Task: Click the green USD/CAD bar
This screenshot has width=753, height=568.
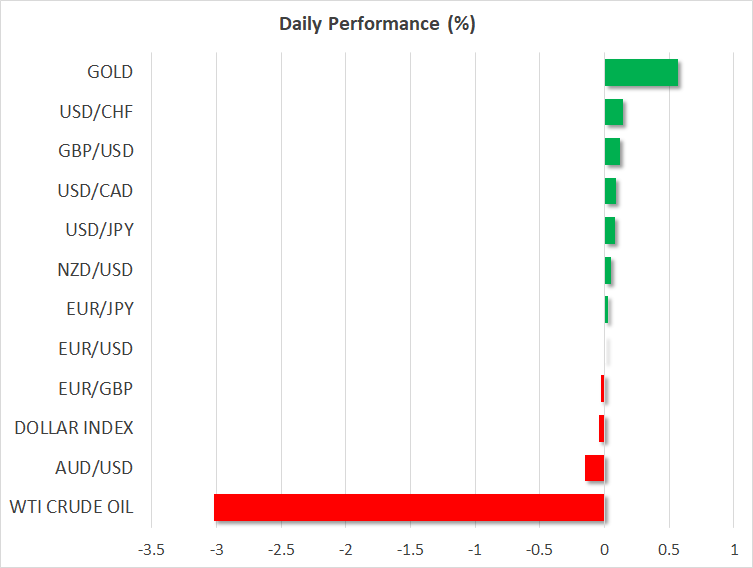Action: tap(610, 191)
